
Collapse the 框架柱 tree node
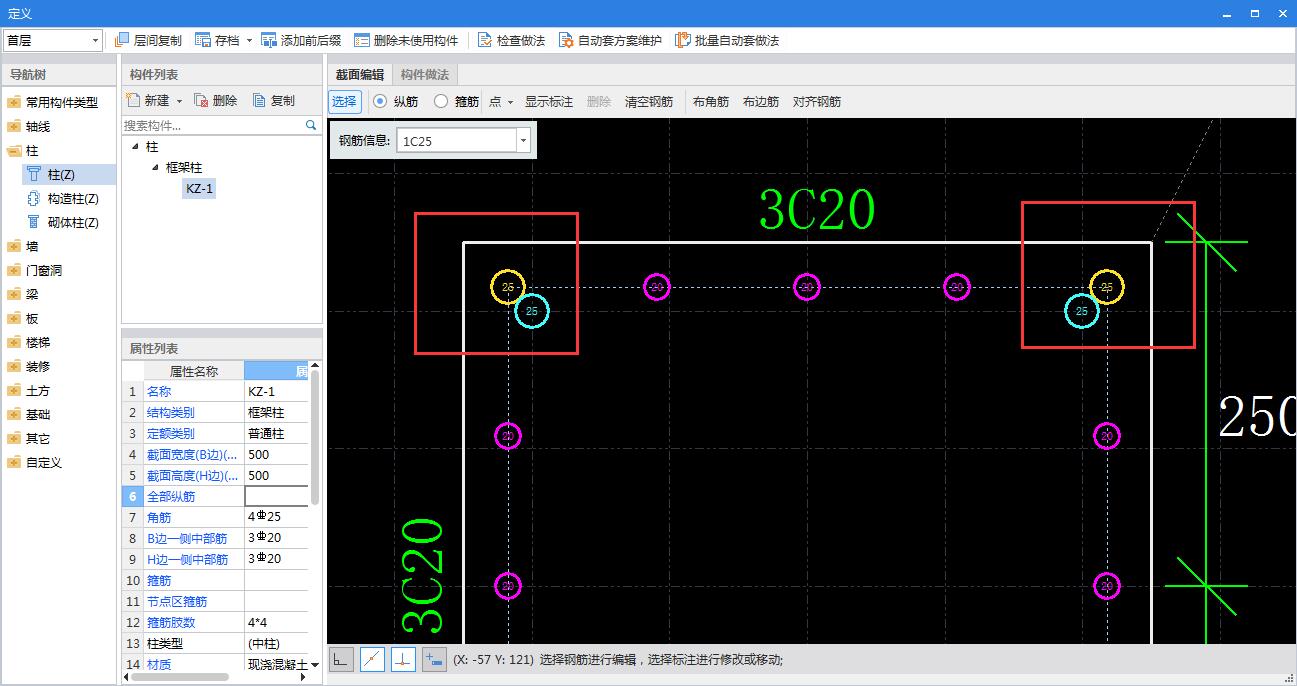coord(155,167)
